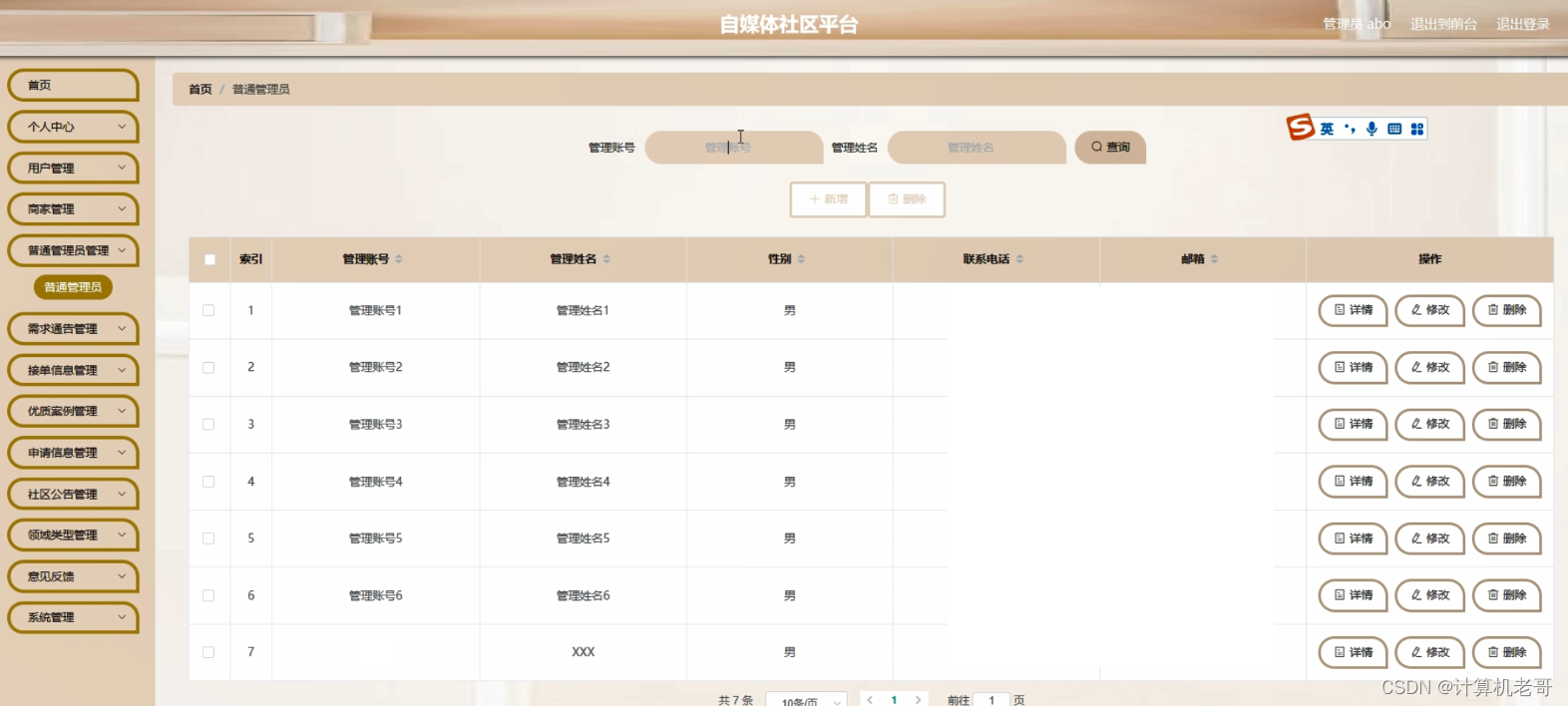This screenshot has height=706, width=1568.
Task: Open 详情 for row 管理账号1
Action: pos(1354,310)
